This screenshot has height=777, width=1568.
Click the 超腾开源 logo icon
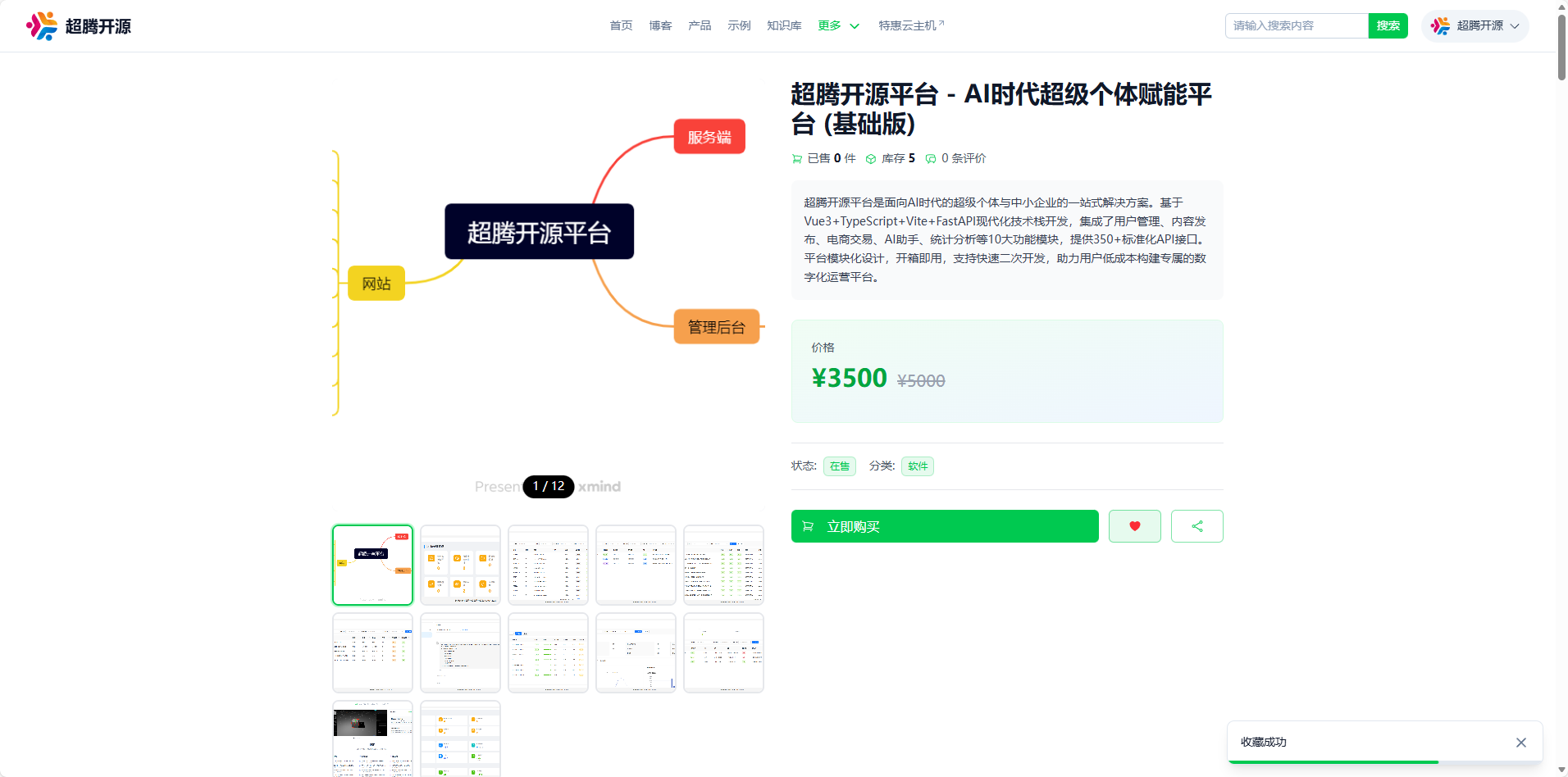tap(40, 25)
